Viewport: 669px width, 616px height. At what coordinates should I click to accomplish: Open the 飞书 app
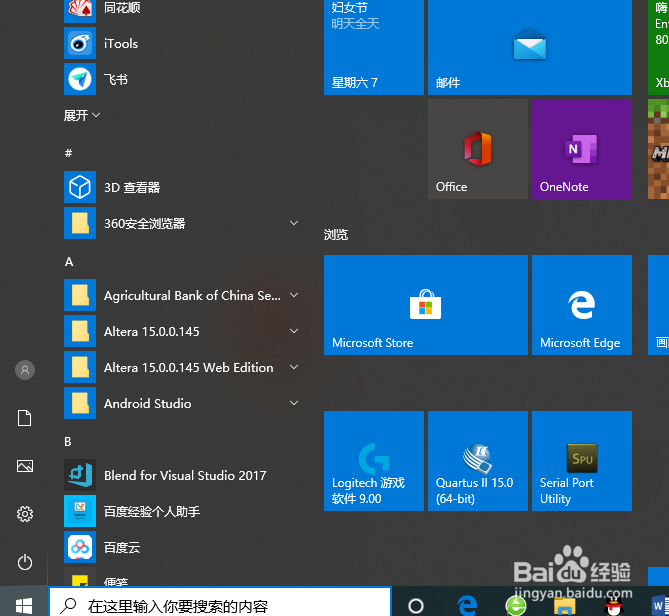pos(183,79)
